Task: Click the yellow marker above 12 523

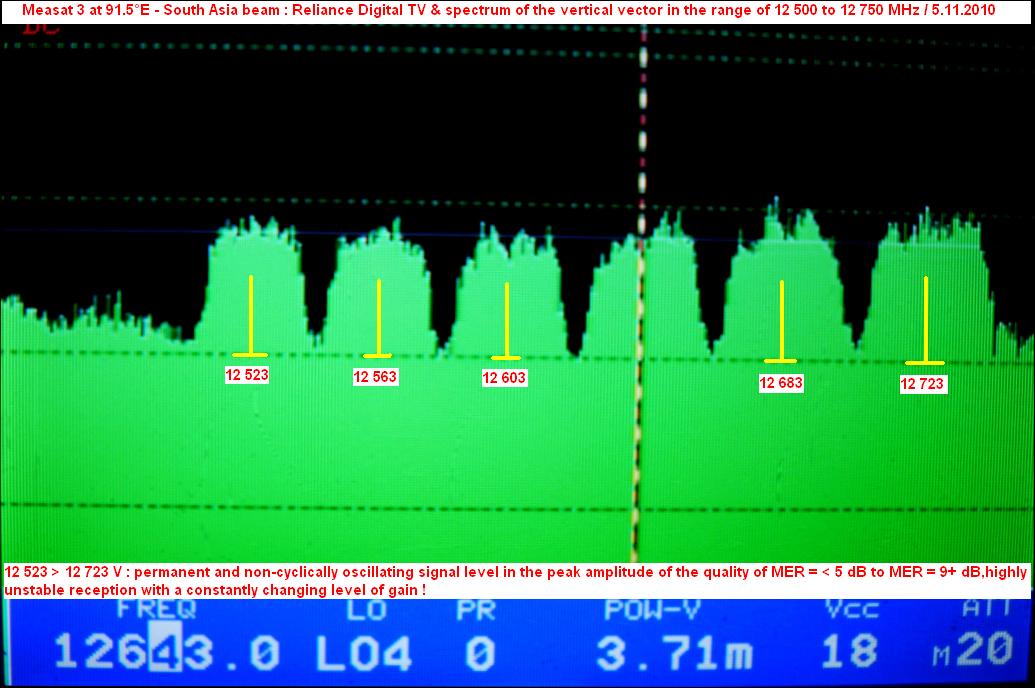Action: pyautogui.click(x=250, y=316)
